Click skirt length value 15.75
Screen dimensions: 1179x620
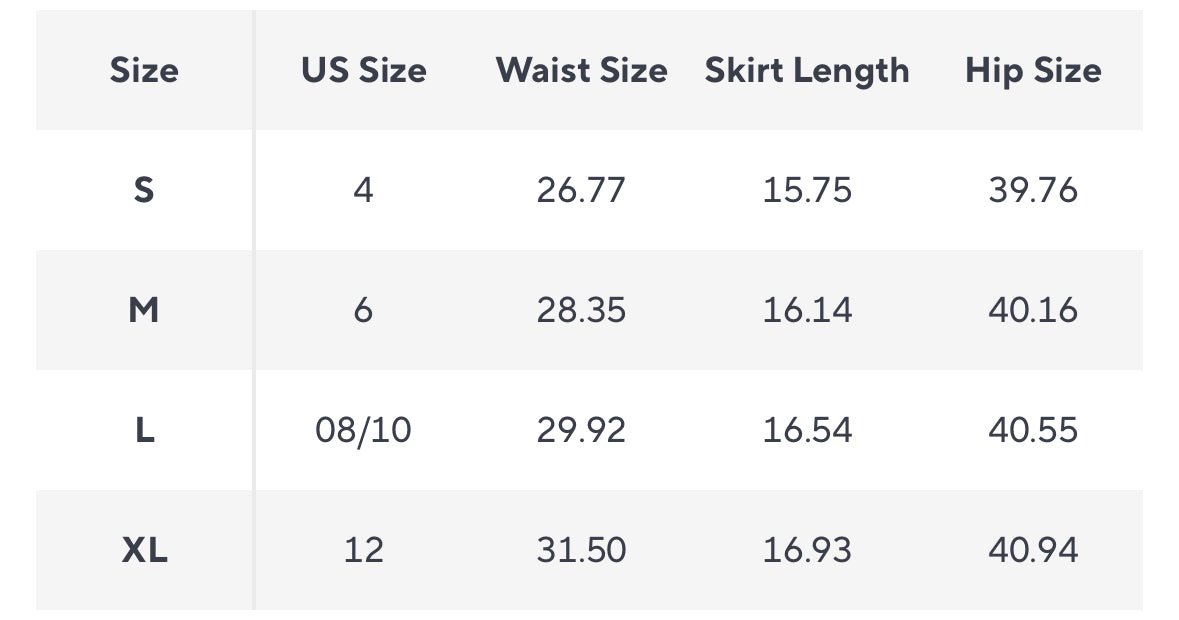pyautogui.click(x=807, y=190)
